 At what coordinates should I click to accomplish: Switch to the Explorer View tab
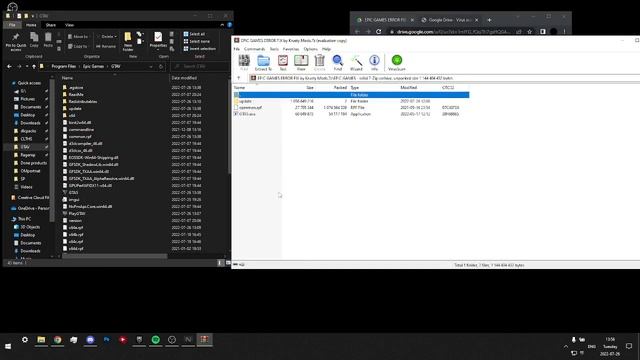(x=69, y=25)
